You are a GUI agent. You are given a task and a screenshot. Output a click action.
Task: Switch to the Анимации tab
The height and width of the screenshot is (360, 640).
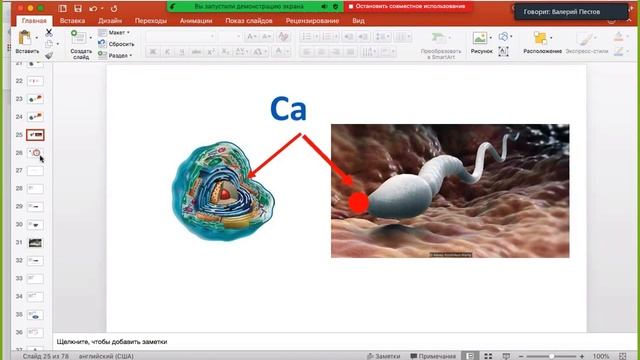pyautogui.click(x=196, y=20)
